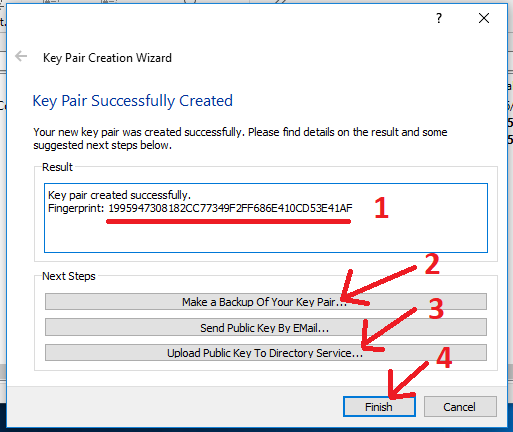Click the red underline beneath the fingerprint
The image size is (513, 432).
(228, 221)
